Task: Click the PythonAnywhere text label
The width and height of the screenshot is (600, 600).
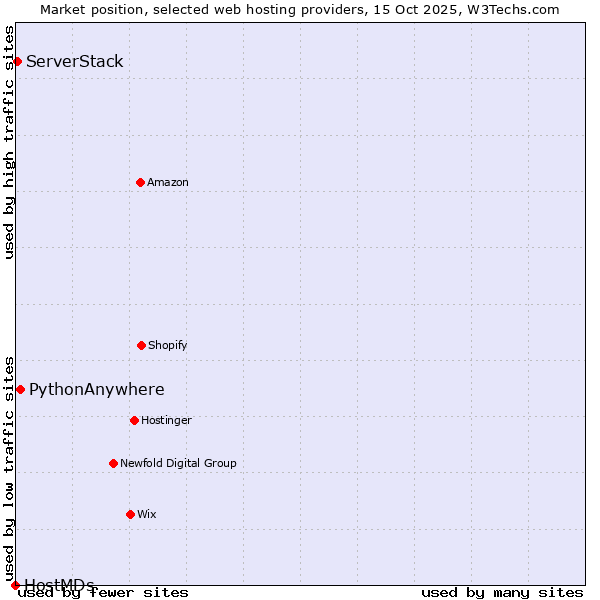Action: (x=97, y=390)
